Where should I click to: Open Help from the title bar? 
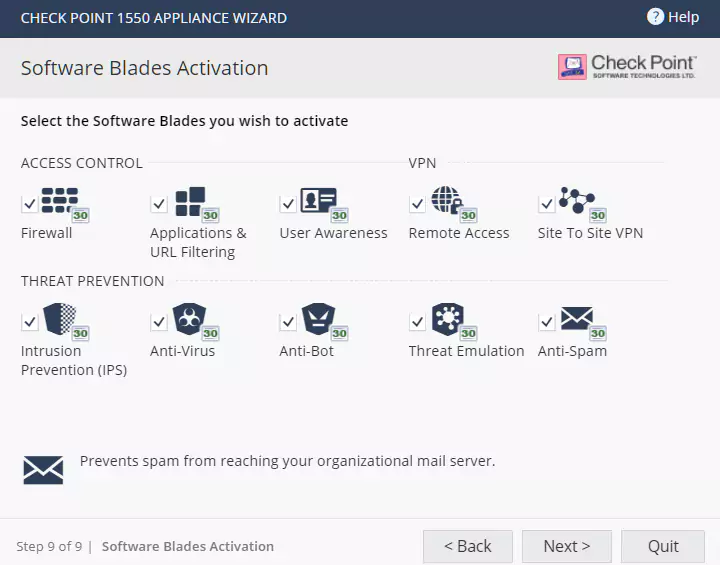tap(673, 17)
